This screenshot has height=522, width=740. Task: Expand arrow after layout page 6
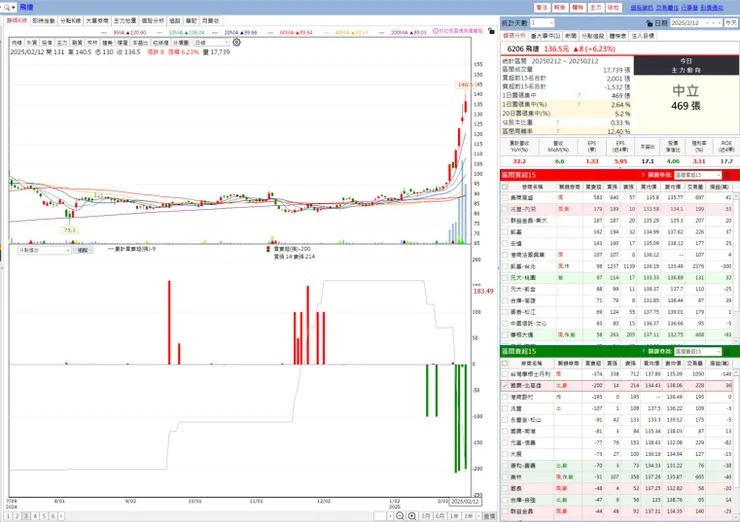point(61,516)
